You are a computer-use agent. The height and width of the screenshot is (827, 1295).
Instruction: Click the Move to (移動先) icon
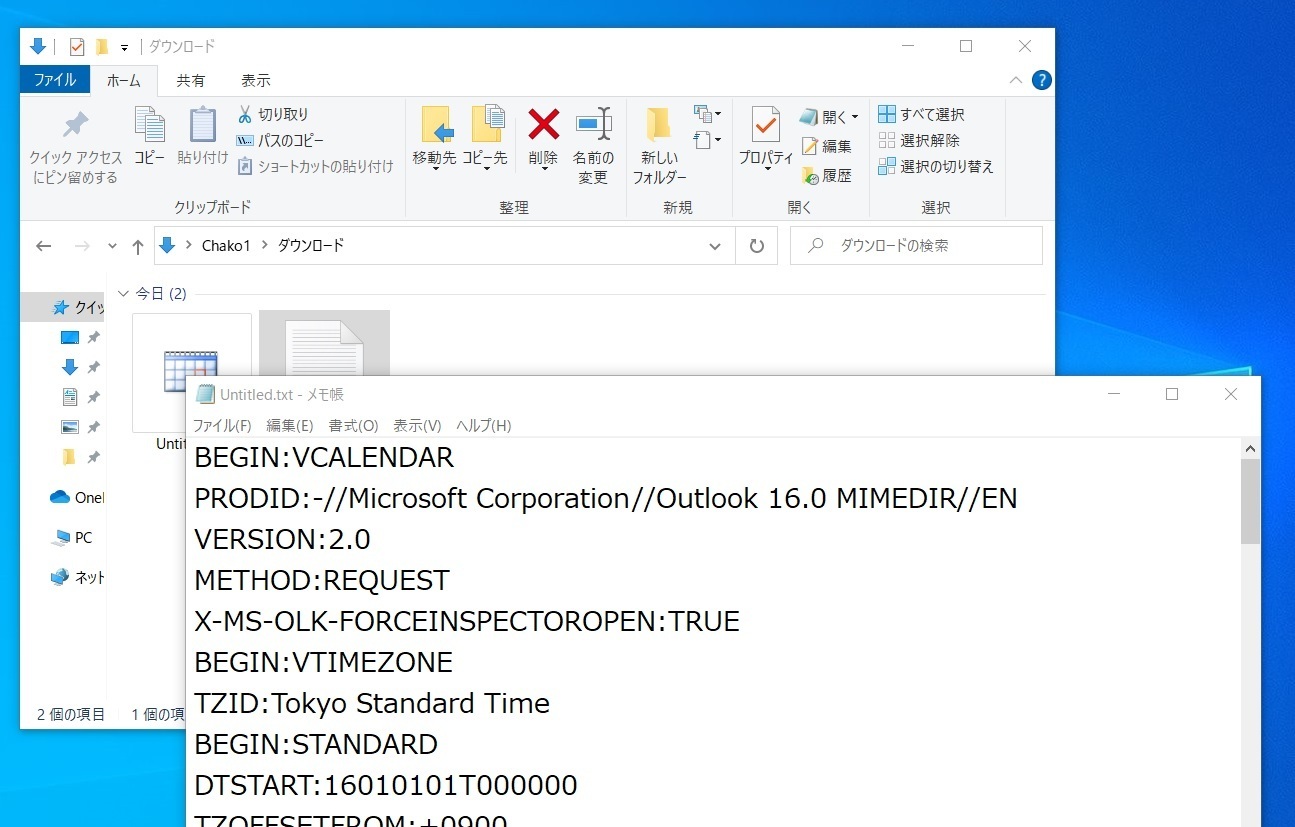pos(435,125)
